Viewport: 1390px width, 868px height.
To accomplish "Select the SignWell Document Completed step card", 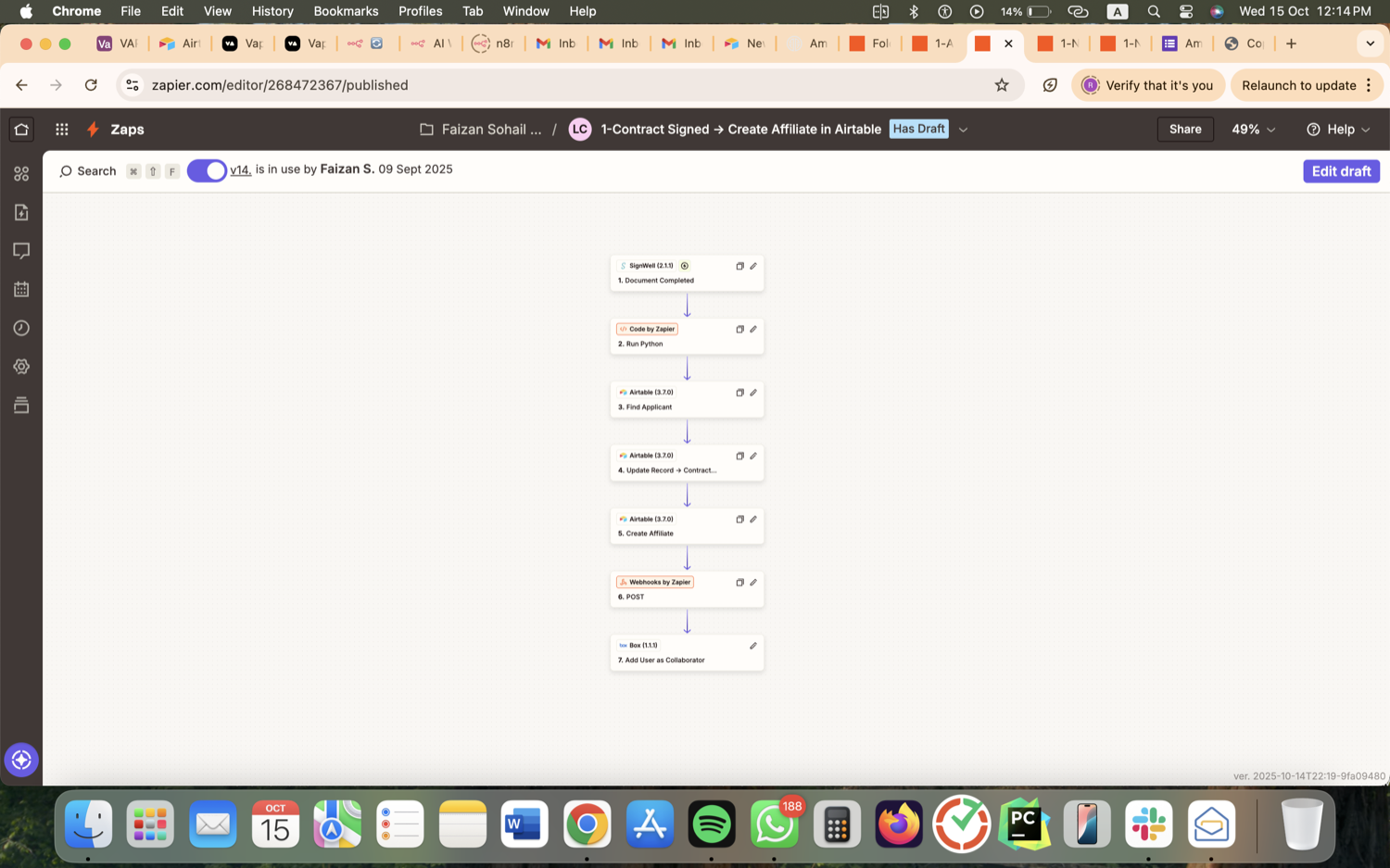I will click(687, 273).
